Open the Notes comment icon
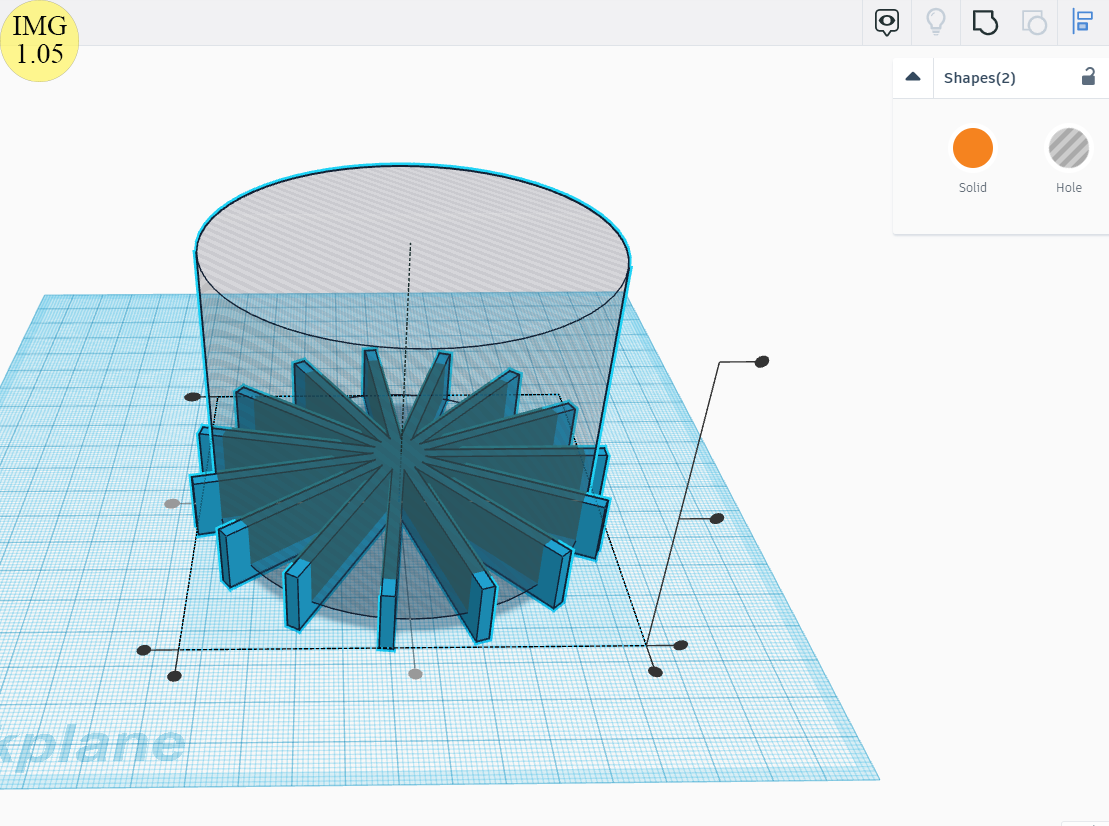Viewport: 1109px width, 826px height. (886, 22)
